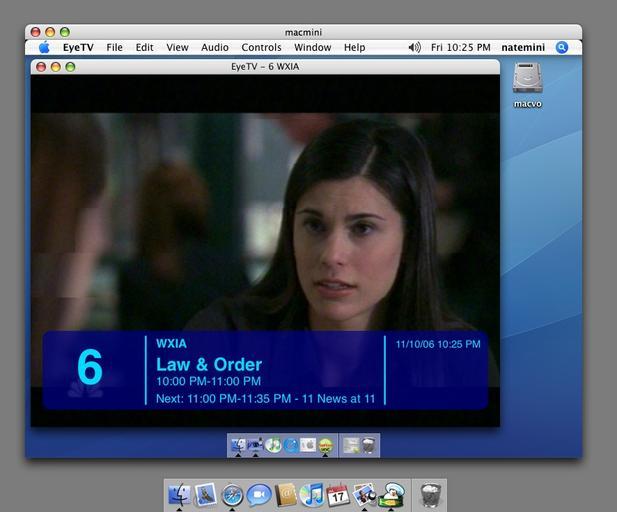The width and height of the screenshot is (617, 512).
Task: Open Spotlight search in the menu bar
Action: [x=562, y=47]
